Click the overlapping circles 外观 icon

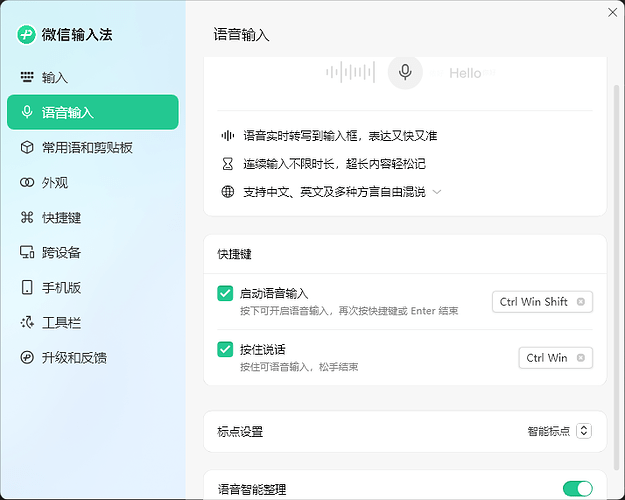coord(27,183)
